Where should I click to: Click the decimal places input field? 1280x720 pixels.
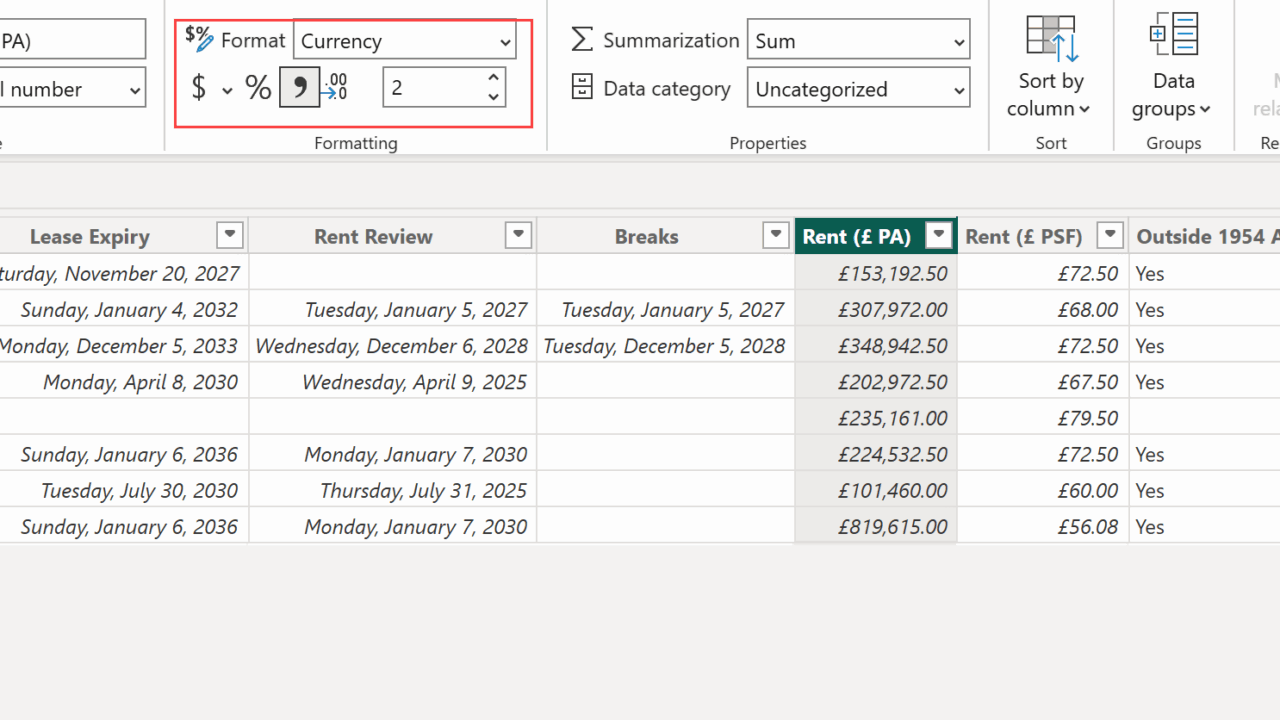(432, 88)
